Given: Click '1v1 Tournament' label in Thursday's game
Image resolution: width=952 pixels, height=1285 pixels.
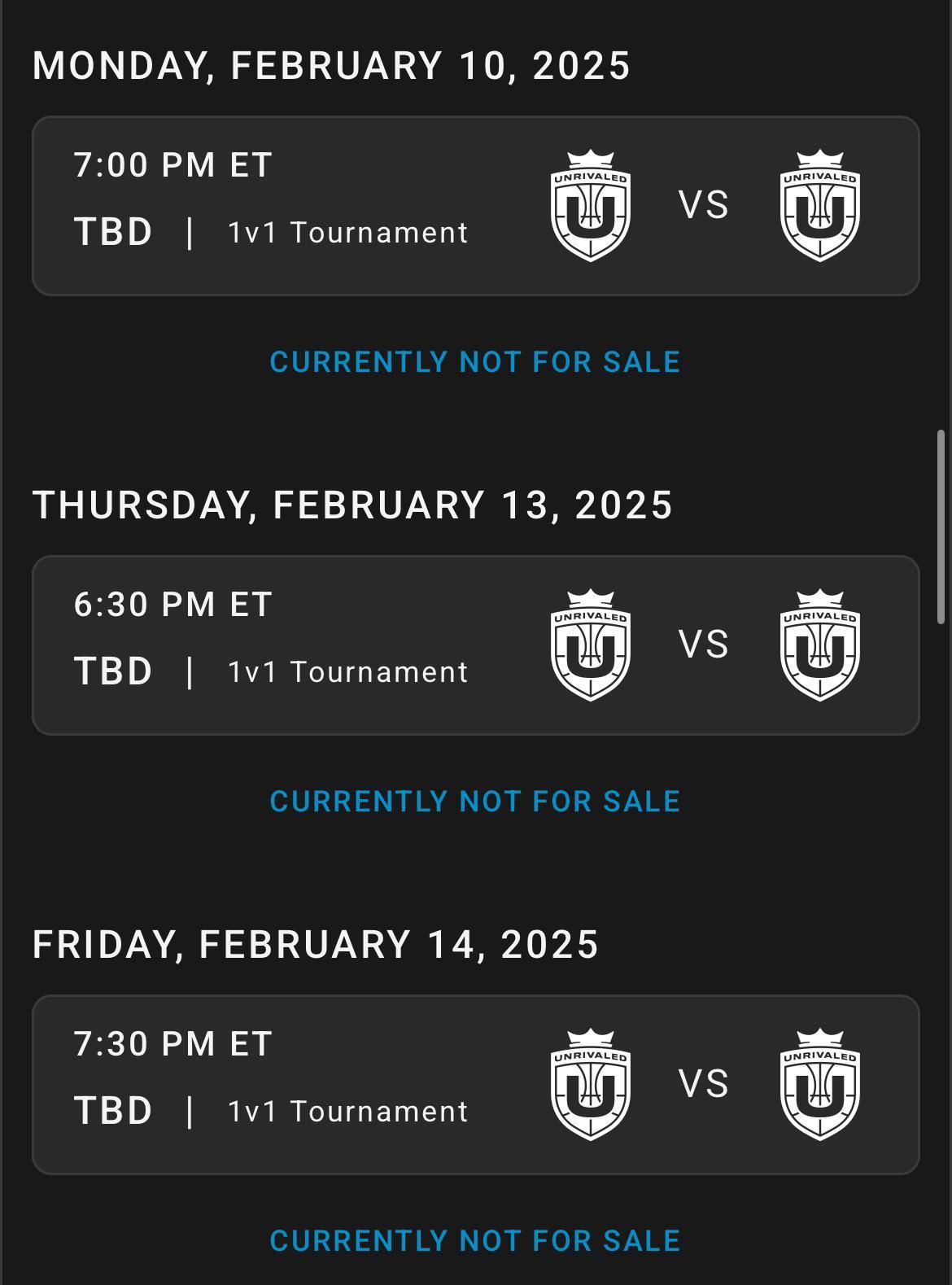Looking at the screenshot, I should [347, 672].
